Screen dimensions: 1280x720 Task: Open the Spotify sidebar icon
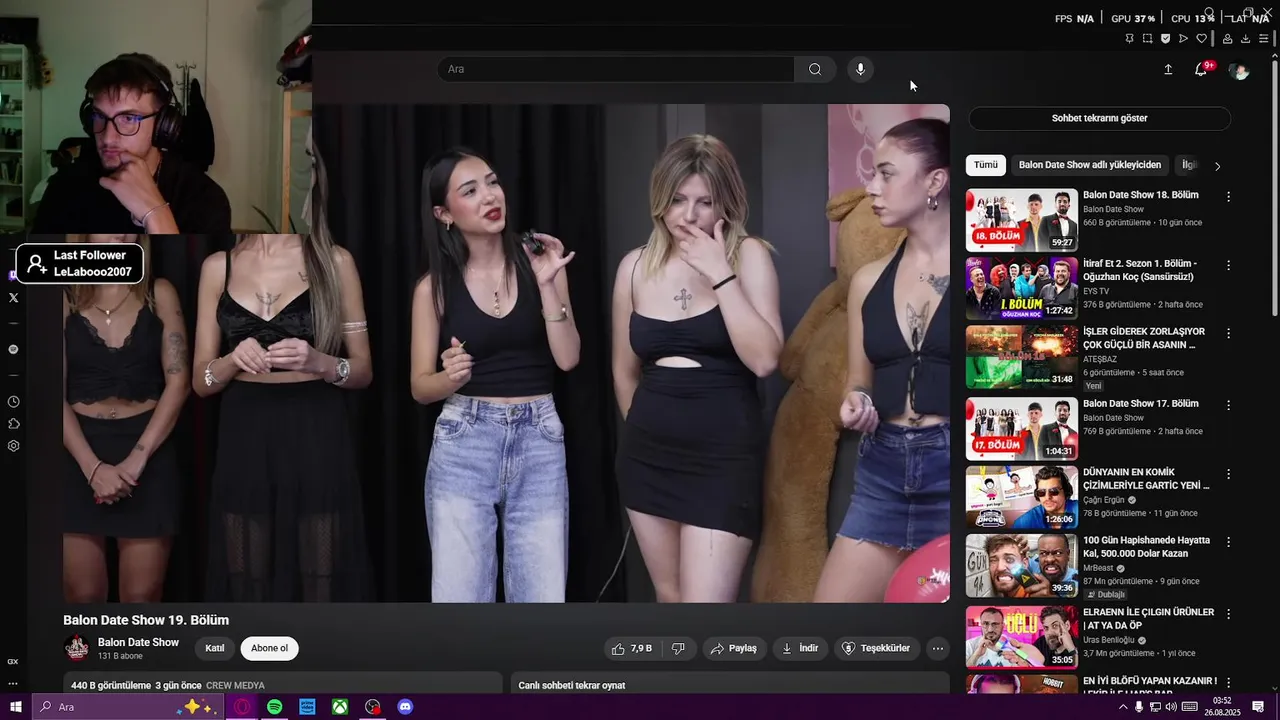coord(13,349)
